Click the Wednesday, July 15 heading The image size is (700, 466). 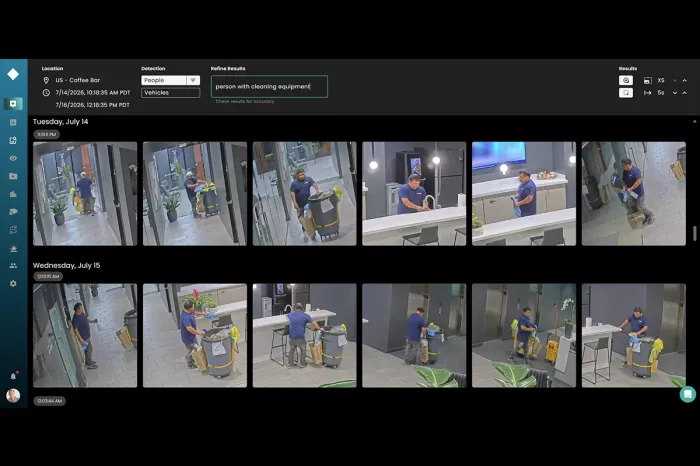[x=67, y=266]
